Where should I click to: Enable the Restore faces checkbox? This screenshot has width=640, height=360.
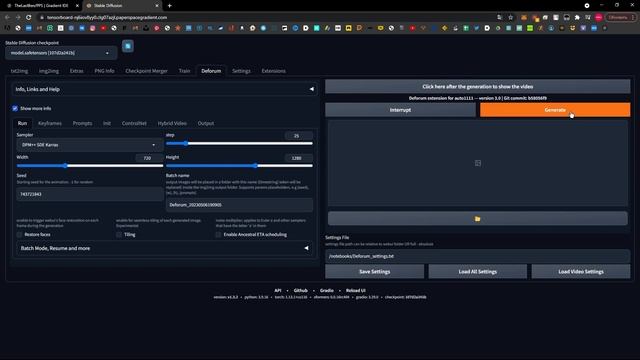point(20,235)
